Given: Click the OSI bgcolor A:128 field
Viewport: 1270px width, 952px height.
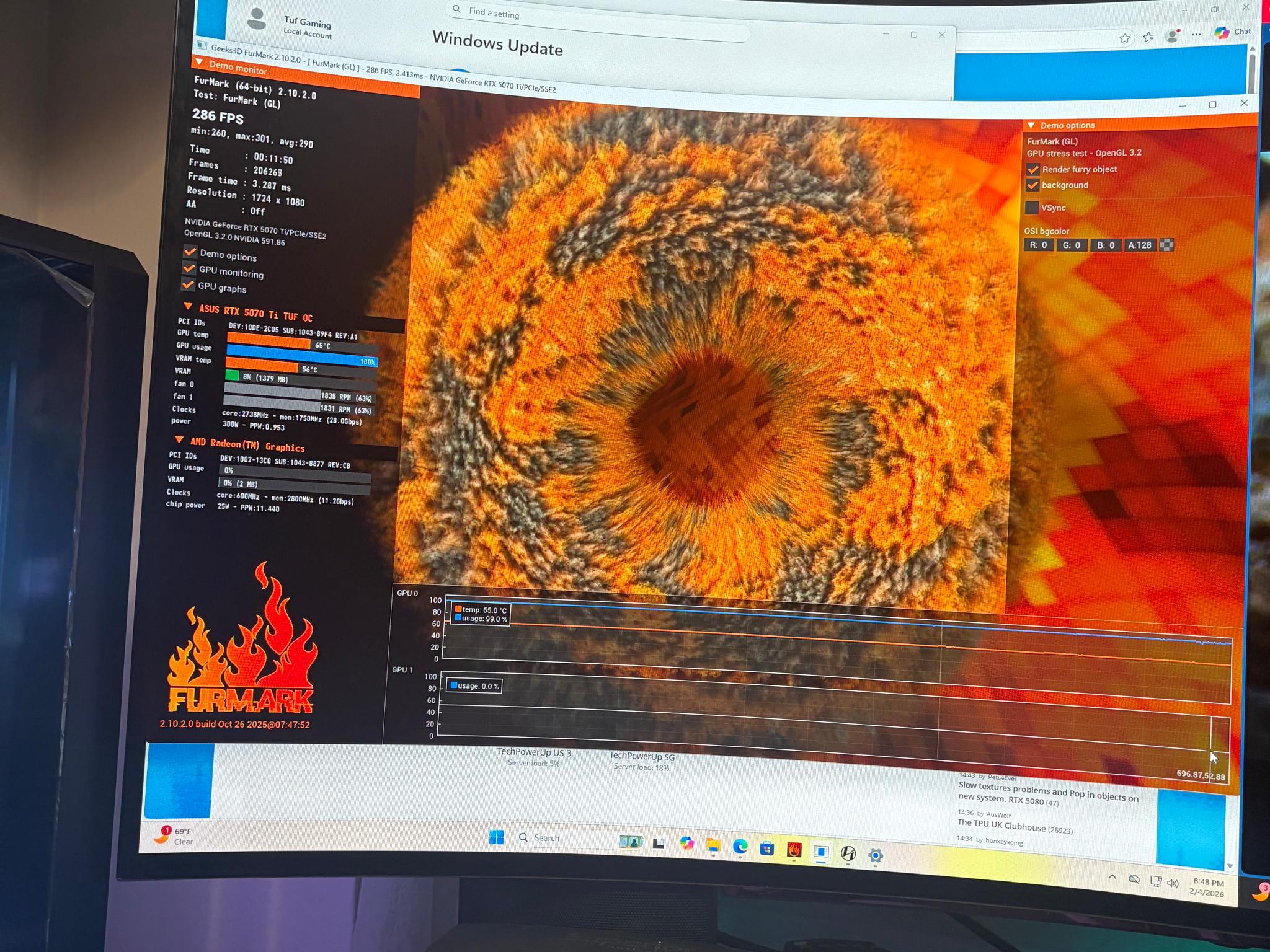Looking at the screenshot, I should coord(1140,245).
